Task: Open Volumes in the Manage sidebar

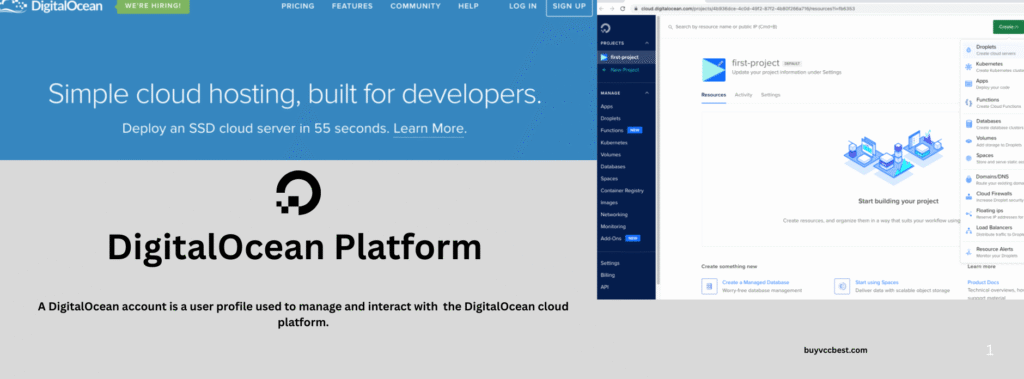Action: tap(611, 155)
